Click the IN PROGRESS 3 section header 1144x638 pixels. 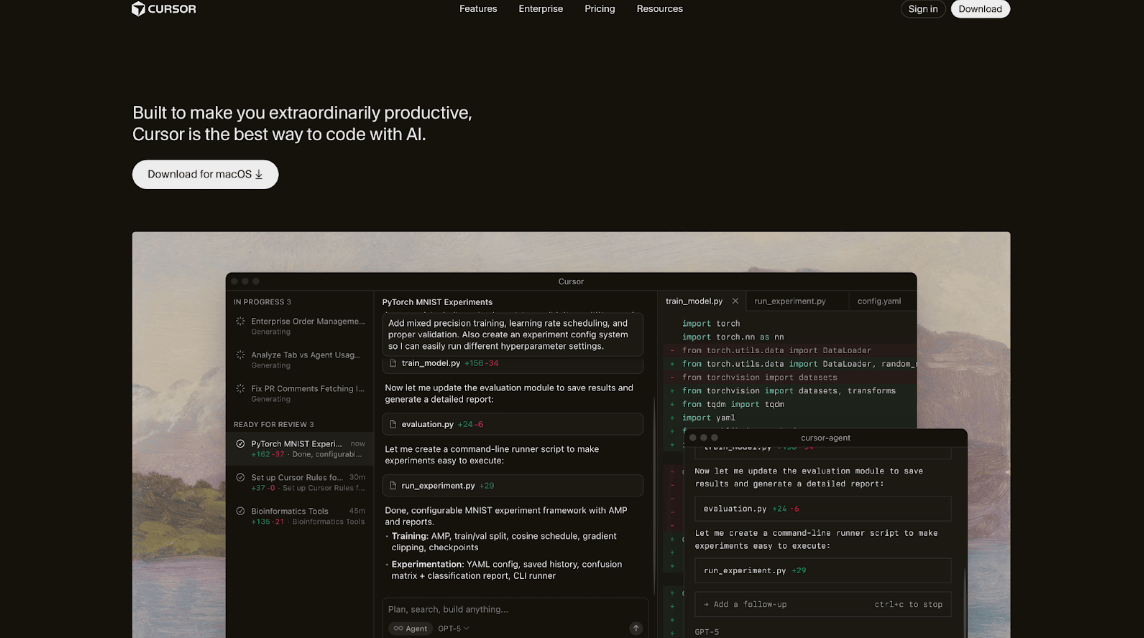click(262, 302)
